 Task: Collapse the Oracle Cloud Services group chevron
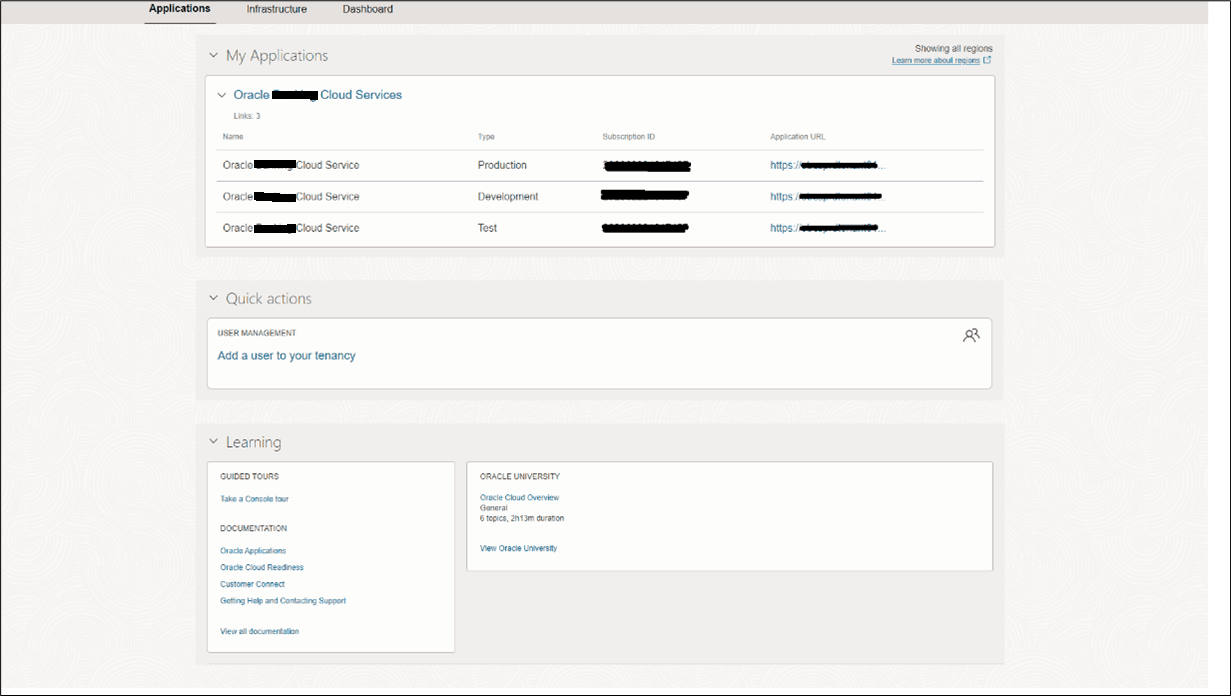222,95
